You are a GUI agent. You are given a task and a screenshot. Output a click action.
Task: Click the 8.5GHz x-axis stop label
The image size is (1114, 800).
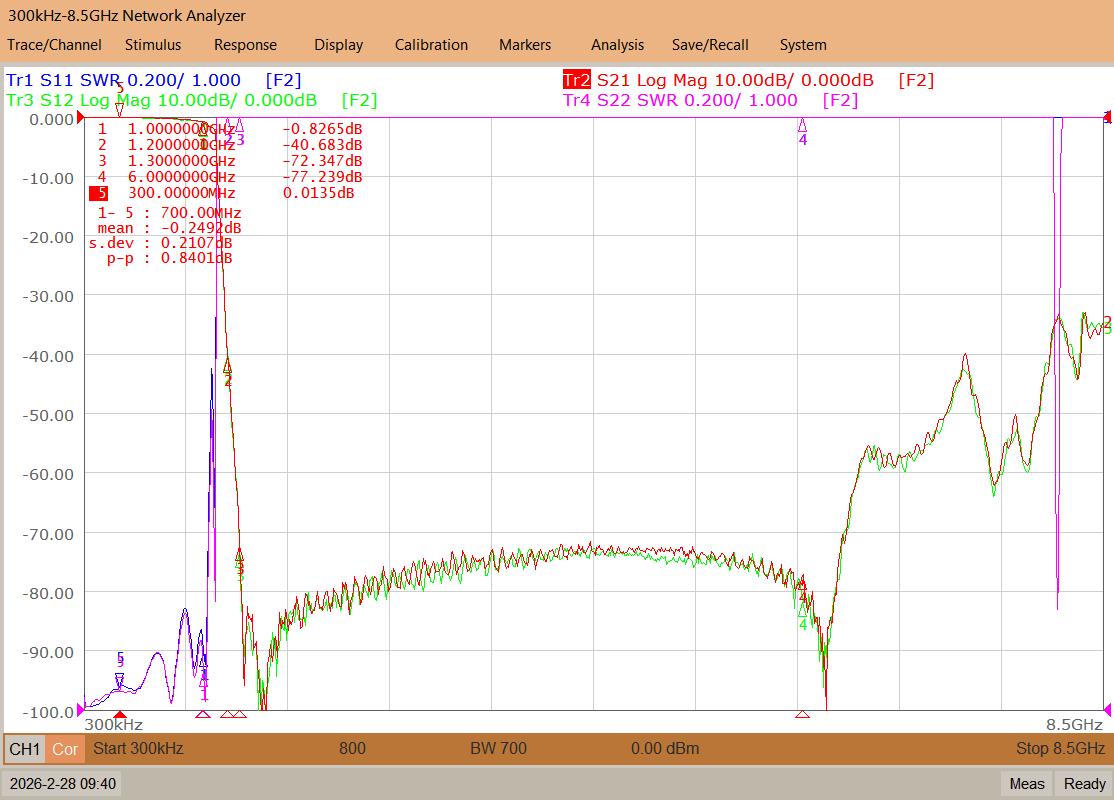pyautogui.click(x=1074, y=725)
